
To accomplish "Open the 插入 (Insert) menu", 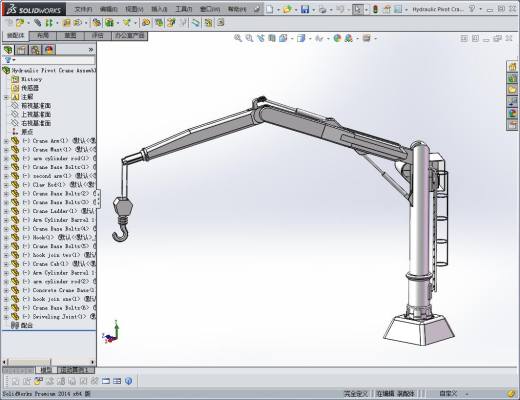I will point(159,9).
